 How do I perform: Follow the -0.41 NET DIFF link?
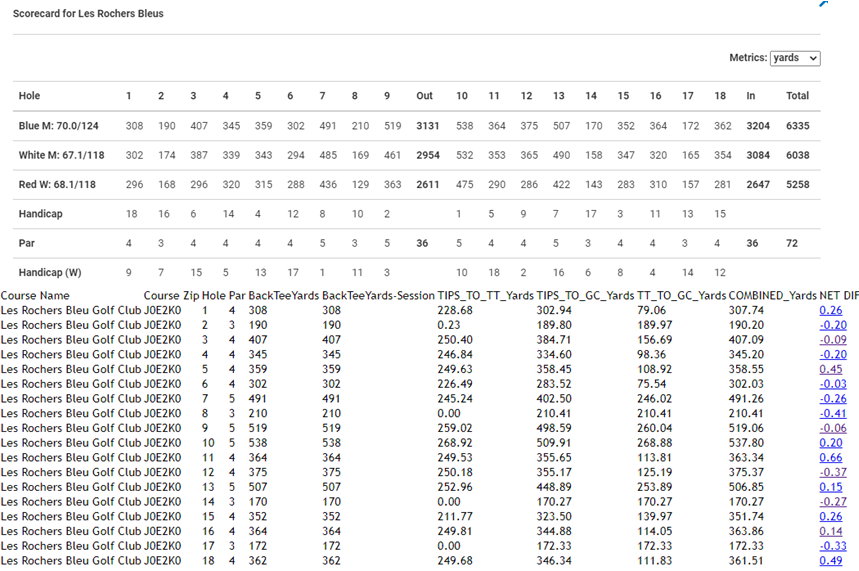pos(833,414)
